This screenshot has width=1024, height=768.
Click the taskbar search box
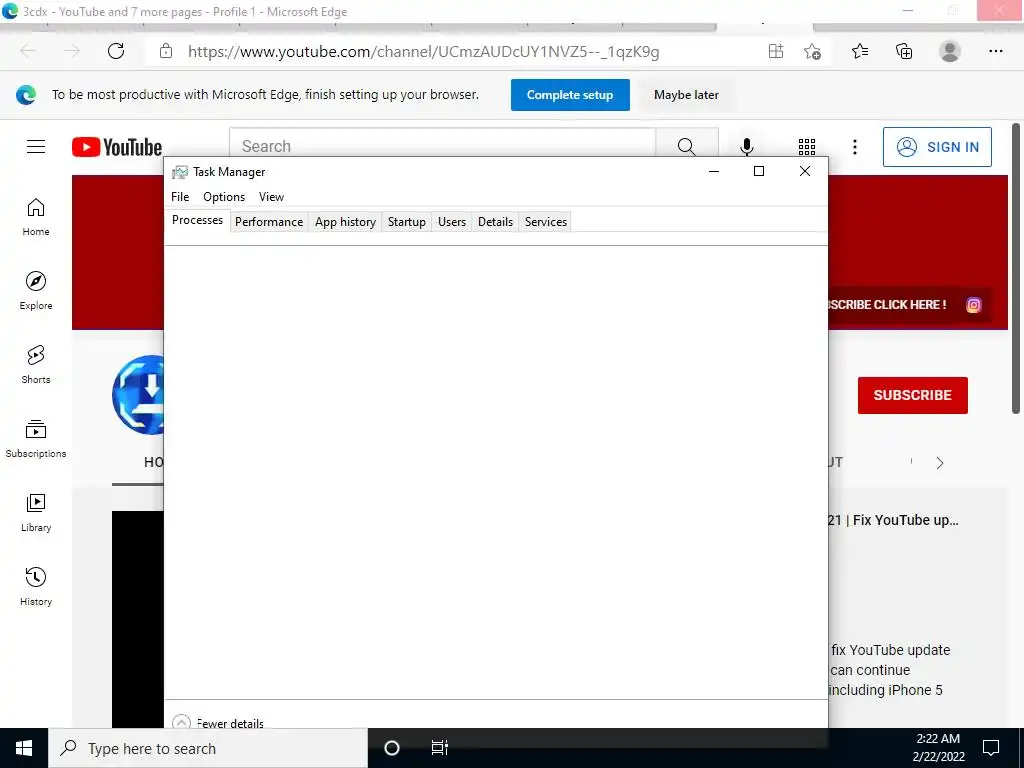[x=208, y=748]
